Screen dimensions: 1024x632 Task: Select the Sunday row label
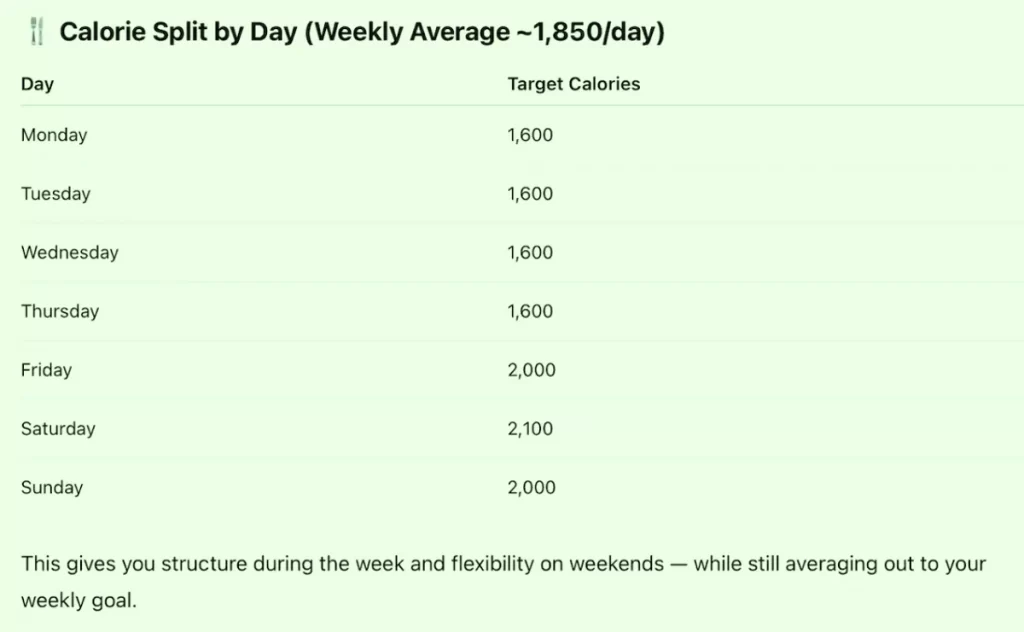[x=52, y=488]
